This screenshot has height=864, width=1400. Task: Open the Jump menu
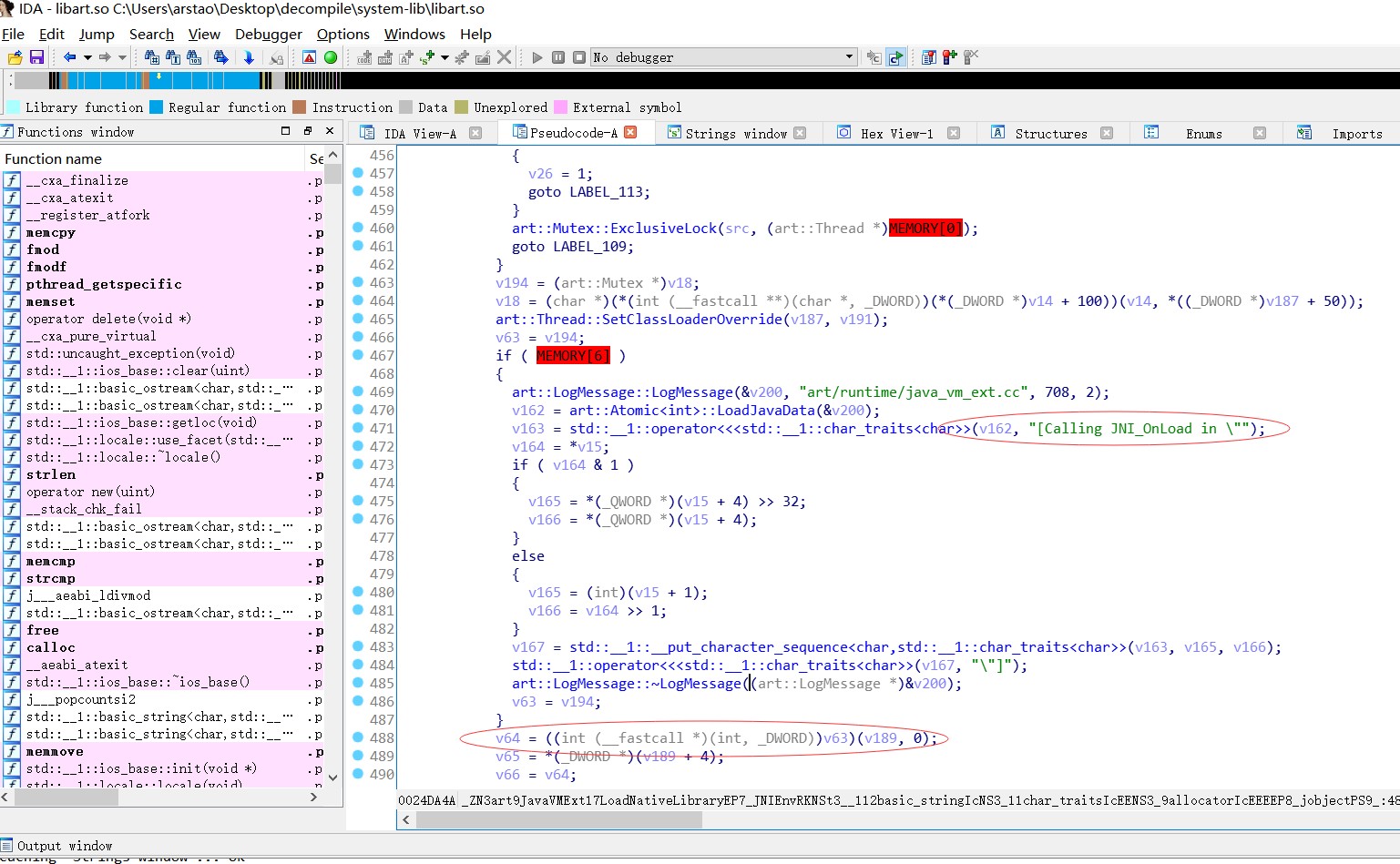tap(97, 34)
